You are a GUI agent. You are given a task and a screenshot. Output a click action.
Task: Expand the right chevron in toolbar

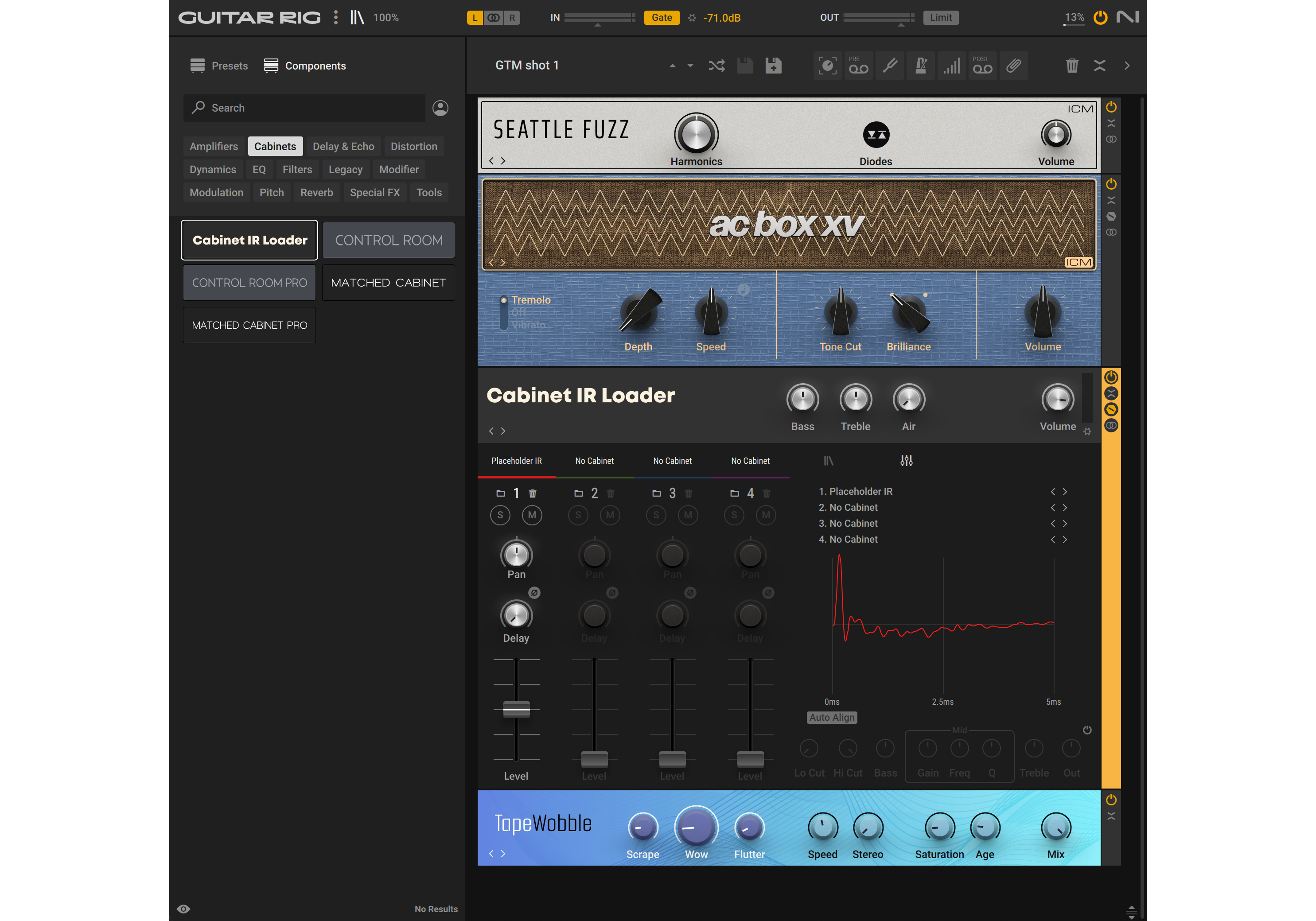click(1127, 65)
